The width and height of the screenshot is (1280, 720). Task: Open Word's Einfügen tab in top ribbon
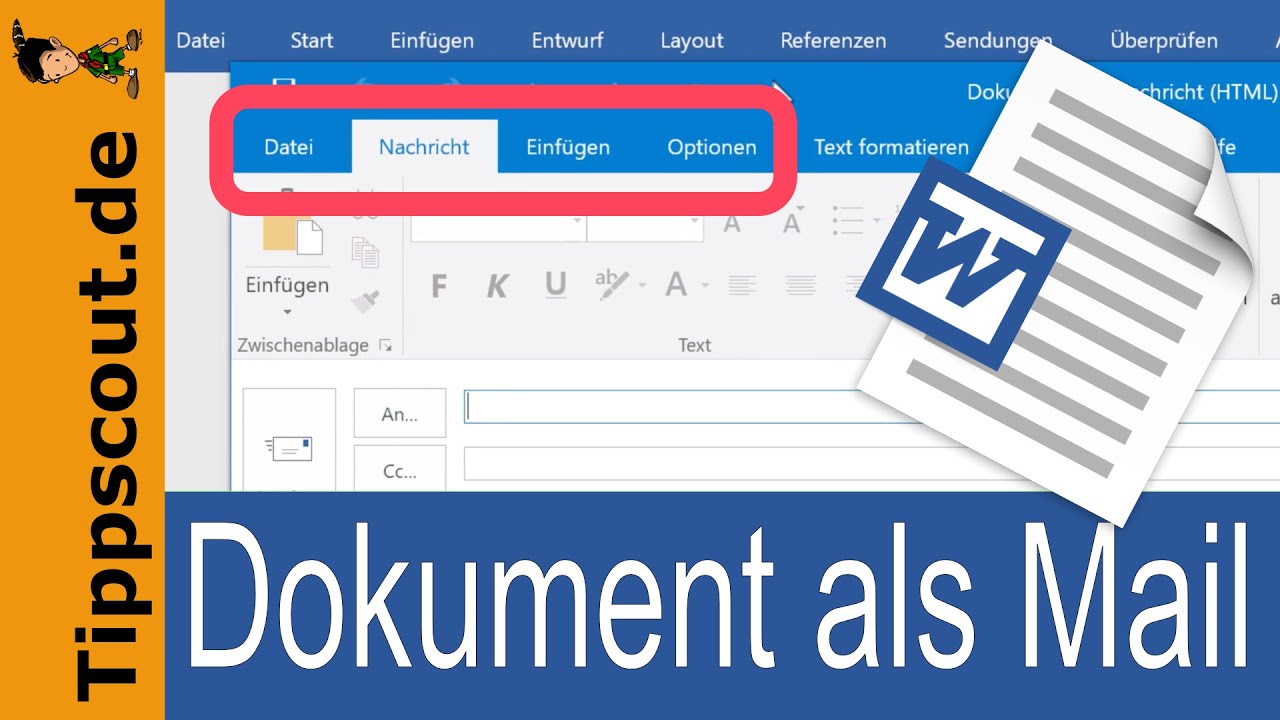(432, 41)
